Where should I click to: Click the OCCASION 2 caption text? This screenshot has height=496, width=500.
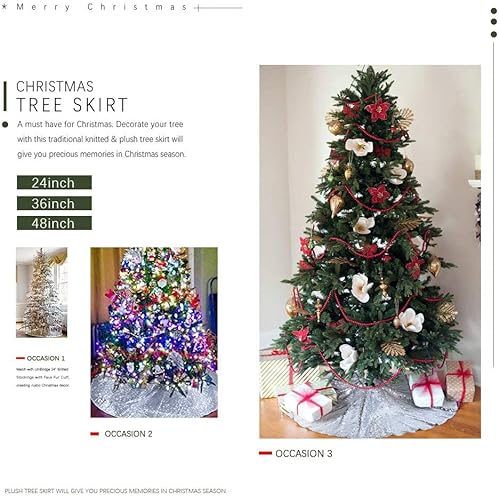point(128,434)
